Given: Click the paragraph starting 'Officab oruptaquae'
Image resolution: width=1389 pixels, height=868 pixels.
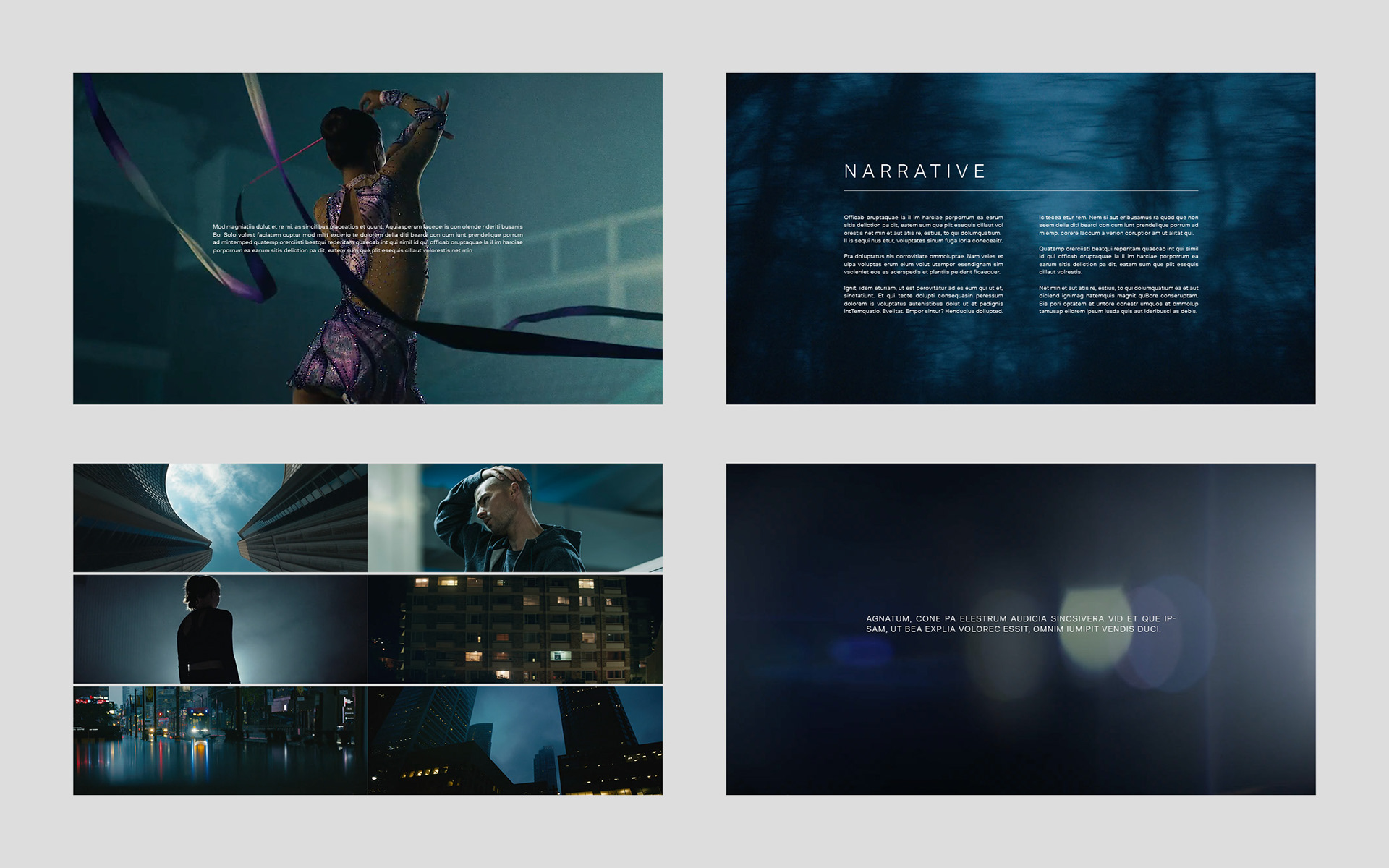Looking at the screenshot, I should pyautogui.click(x=923, y=229).
